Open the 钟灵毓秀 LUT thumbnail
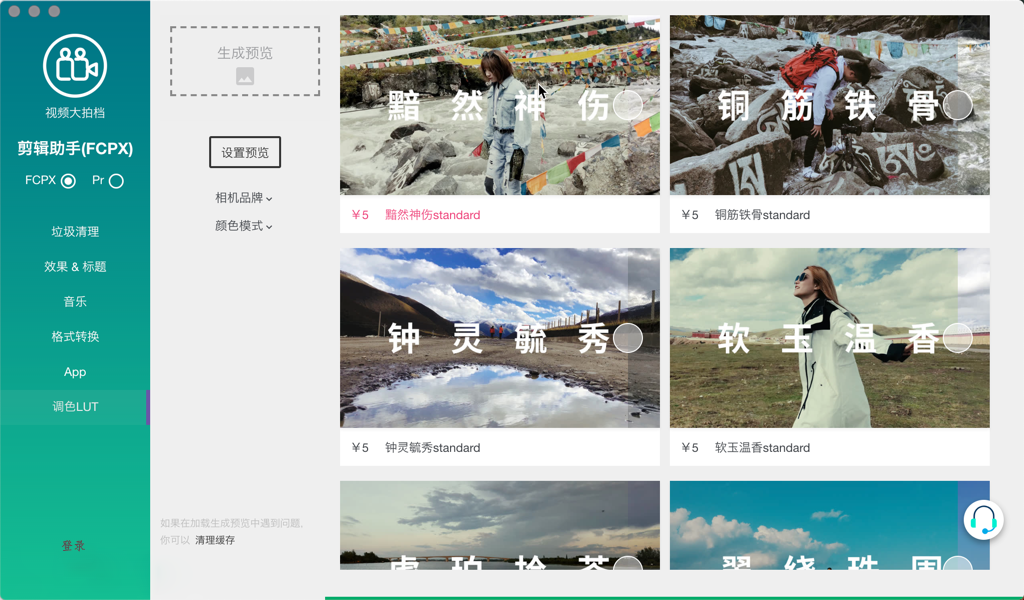The height and width of the screenshot is (600, 1024). point(500,338)
